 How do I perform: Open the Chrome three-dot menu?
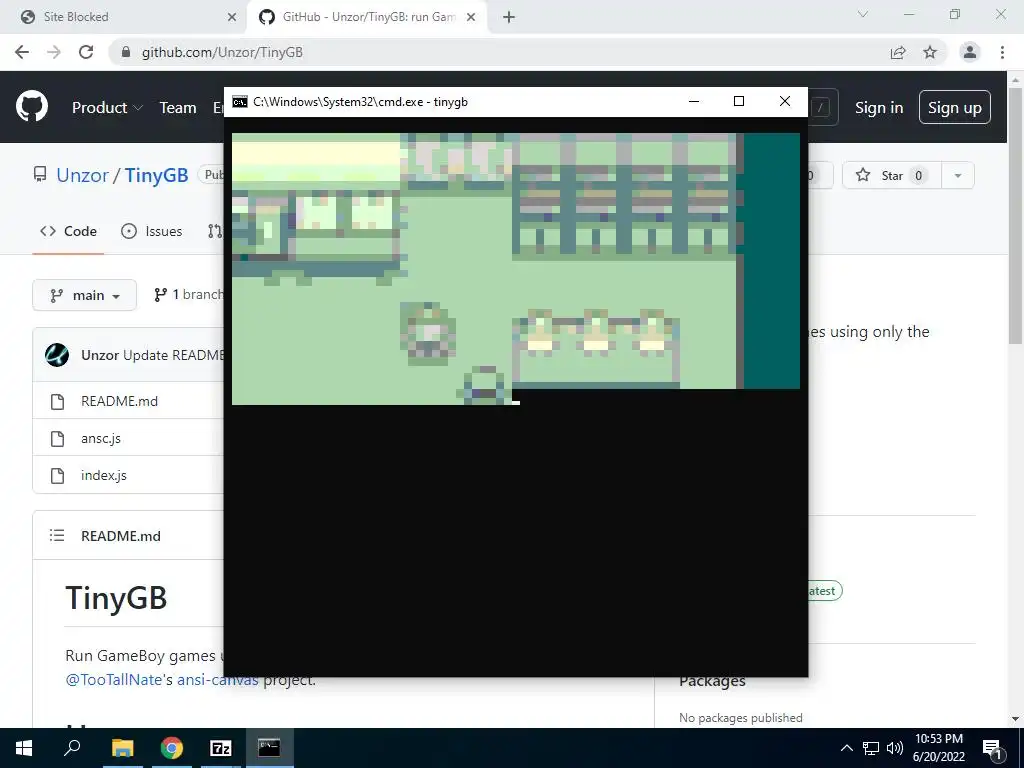(1002, 52)
